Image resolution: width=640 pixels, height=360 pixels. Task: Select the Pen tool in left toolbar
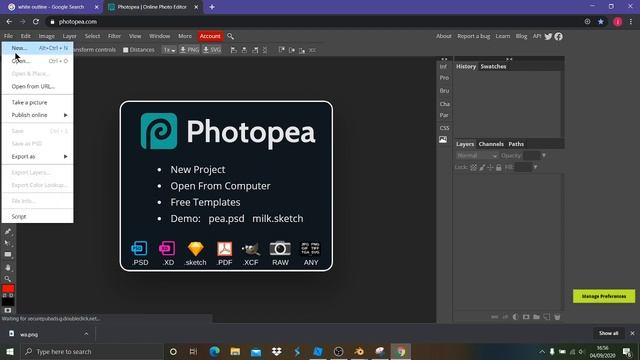click(8, 231)
